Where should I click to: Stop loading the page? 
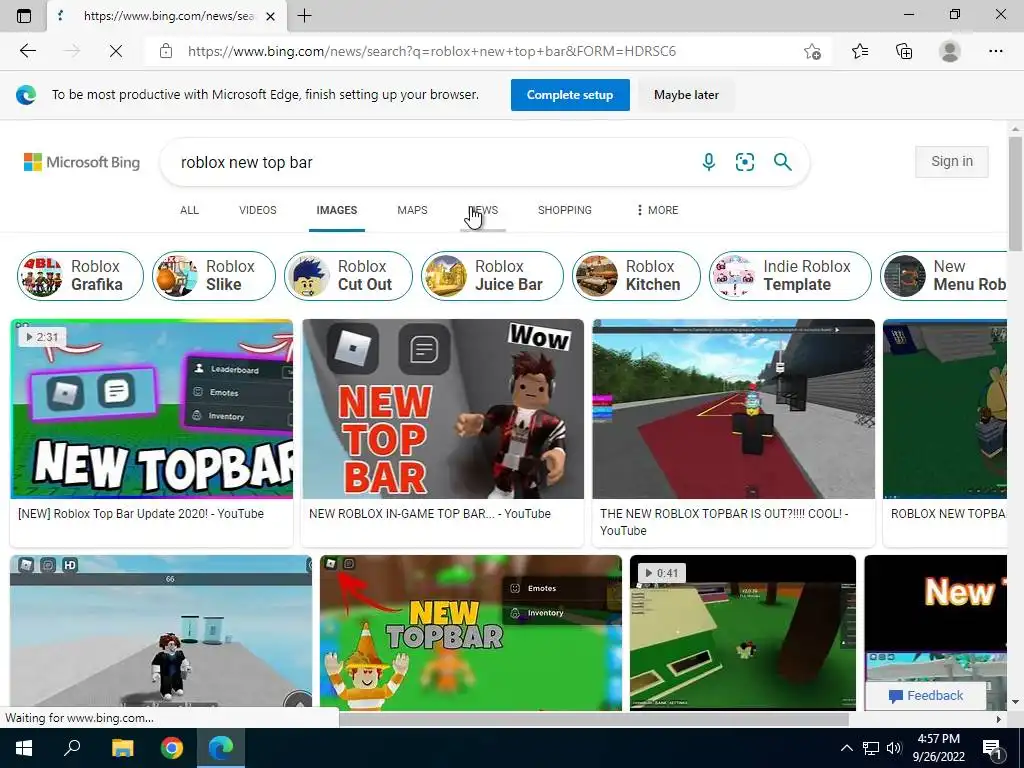116,51
